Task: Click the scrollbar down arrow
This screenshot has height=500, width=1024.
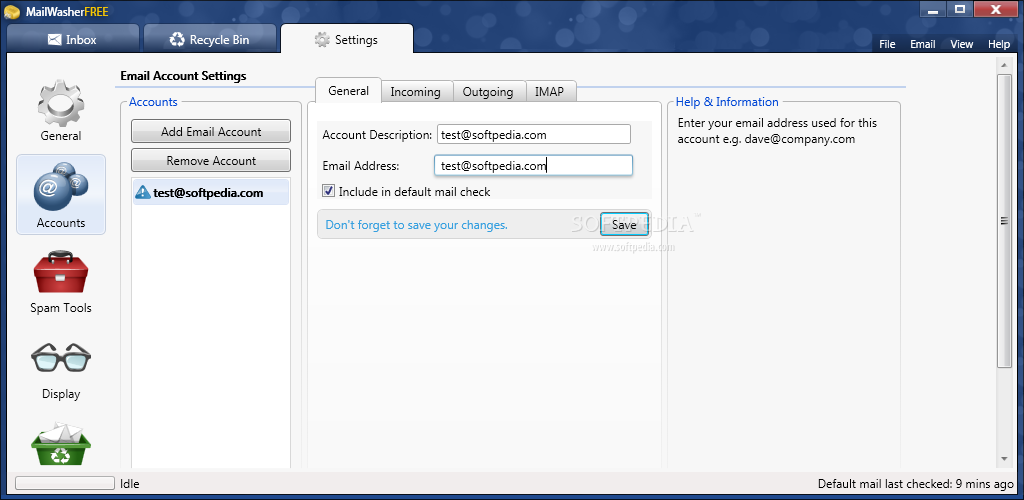Action: (x=1004, y=460)
